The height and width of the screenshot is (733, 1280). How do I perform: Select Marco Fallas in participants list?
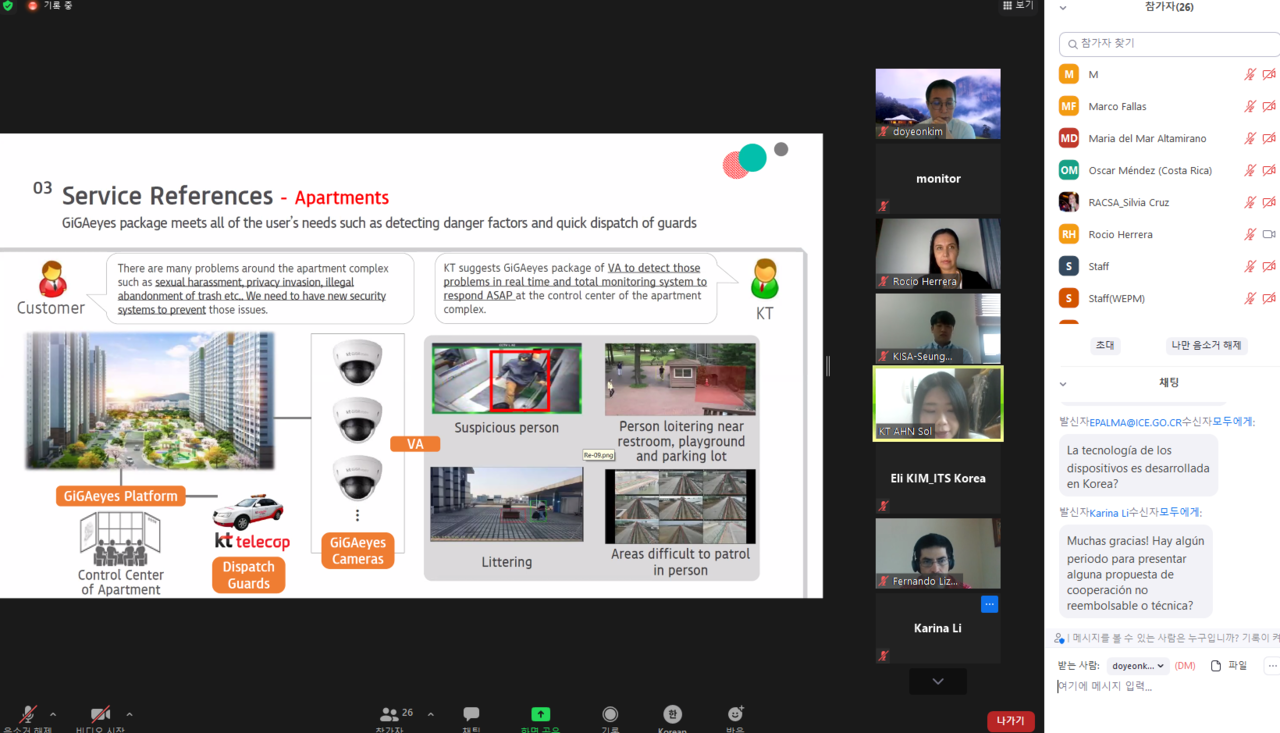point(1117,106)
